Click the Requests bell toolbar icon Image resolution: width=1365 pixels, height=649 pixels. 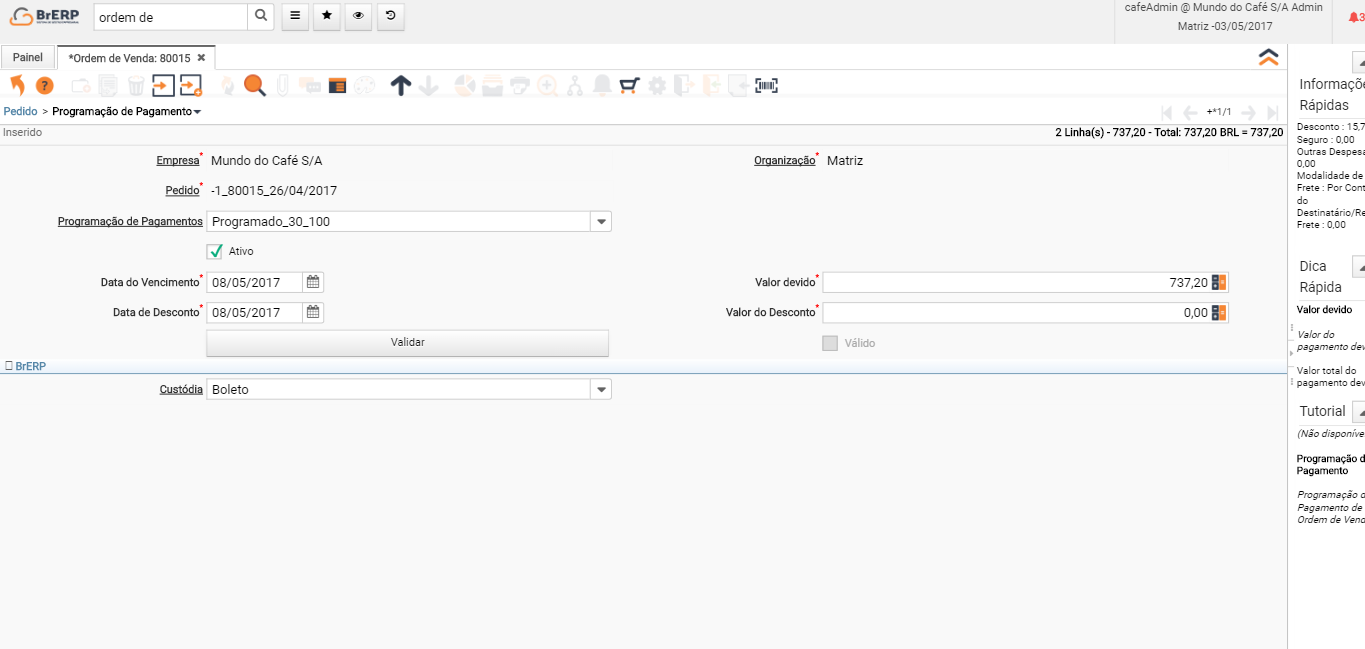click(602, 86)
